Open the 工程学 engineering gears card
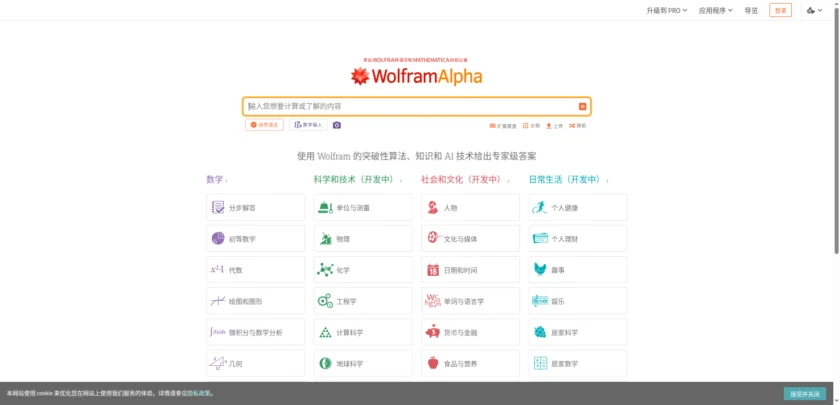This screenshot has height=405, width=840. (x=363, y=301)
